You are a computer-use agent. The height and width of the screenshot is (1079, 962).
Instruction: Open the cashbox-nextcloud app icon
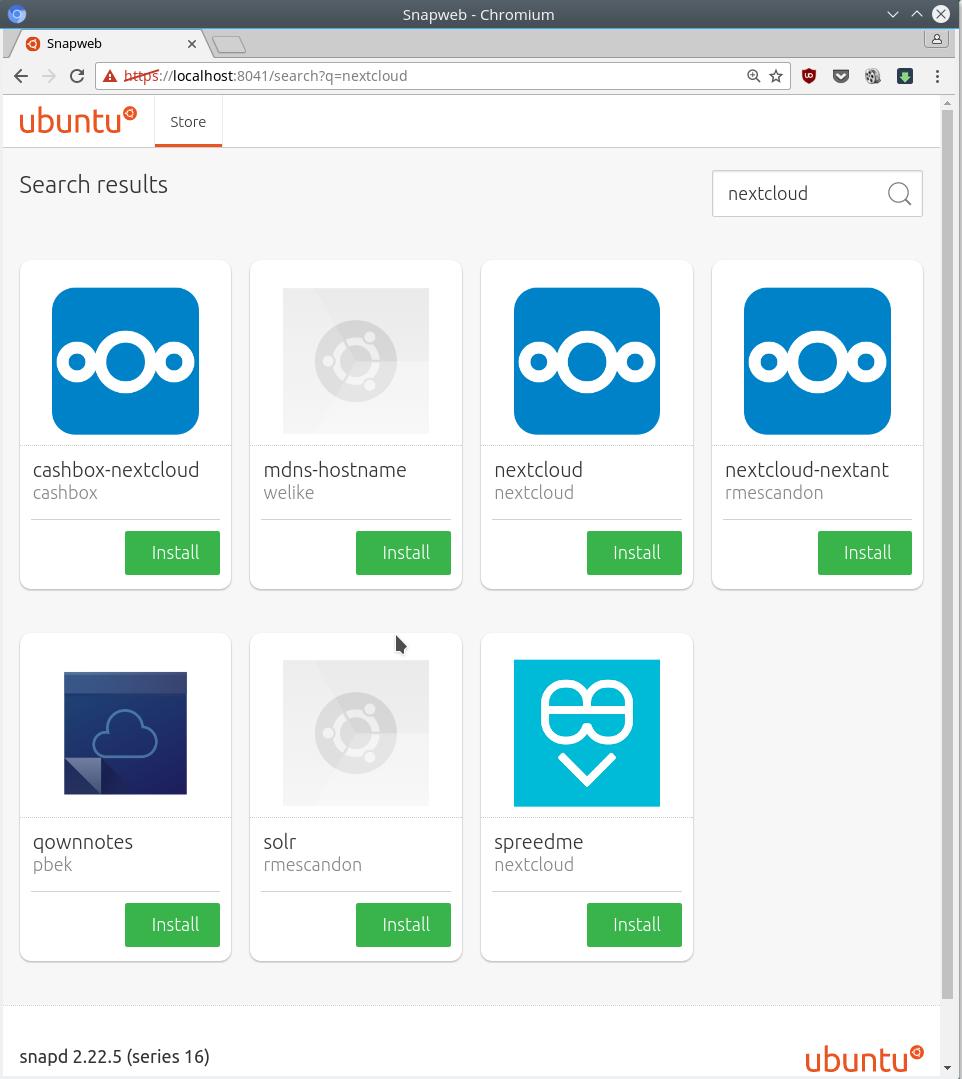pos(125,361)
